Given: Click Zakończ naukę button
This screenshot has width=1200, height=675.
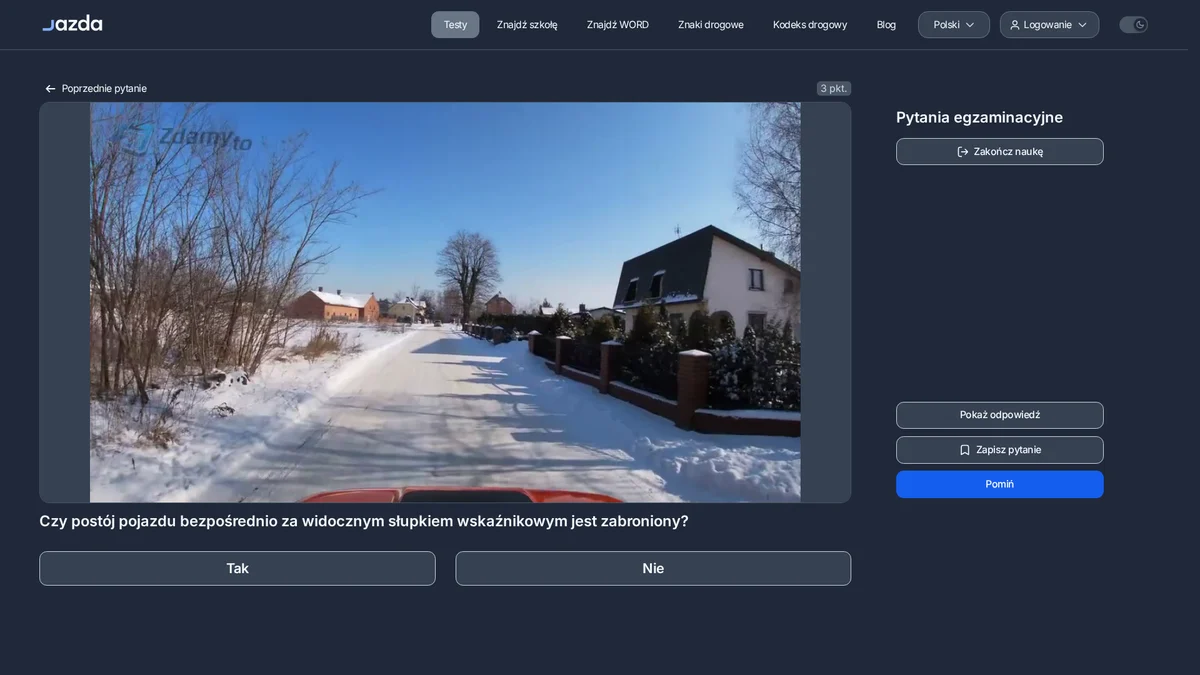Looking at the screenshot, I should [x=1000, y=152].
